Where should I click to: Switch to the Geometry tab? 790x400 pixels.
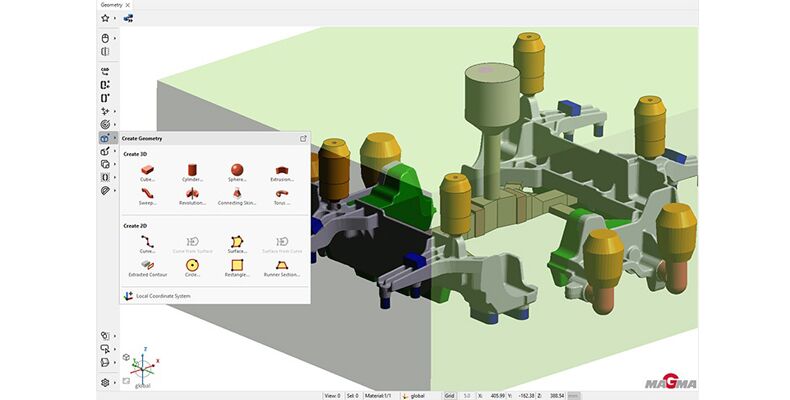[112, 5]
